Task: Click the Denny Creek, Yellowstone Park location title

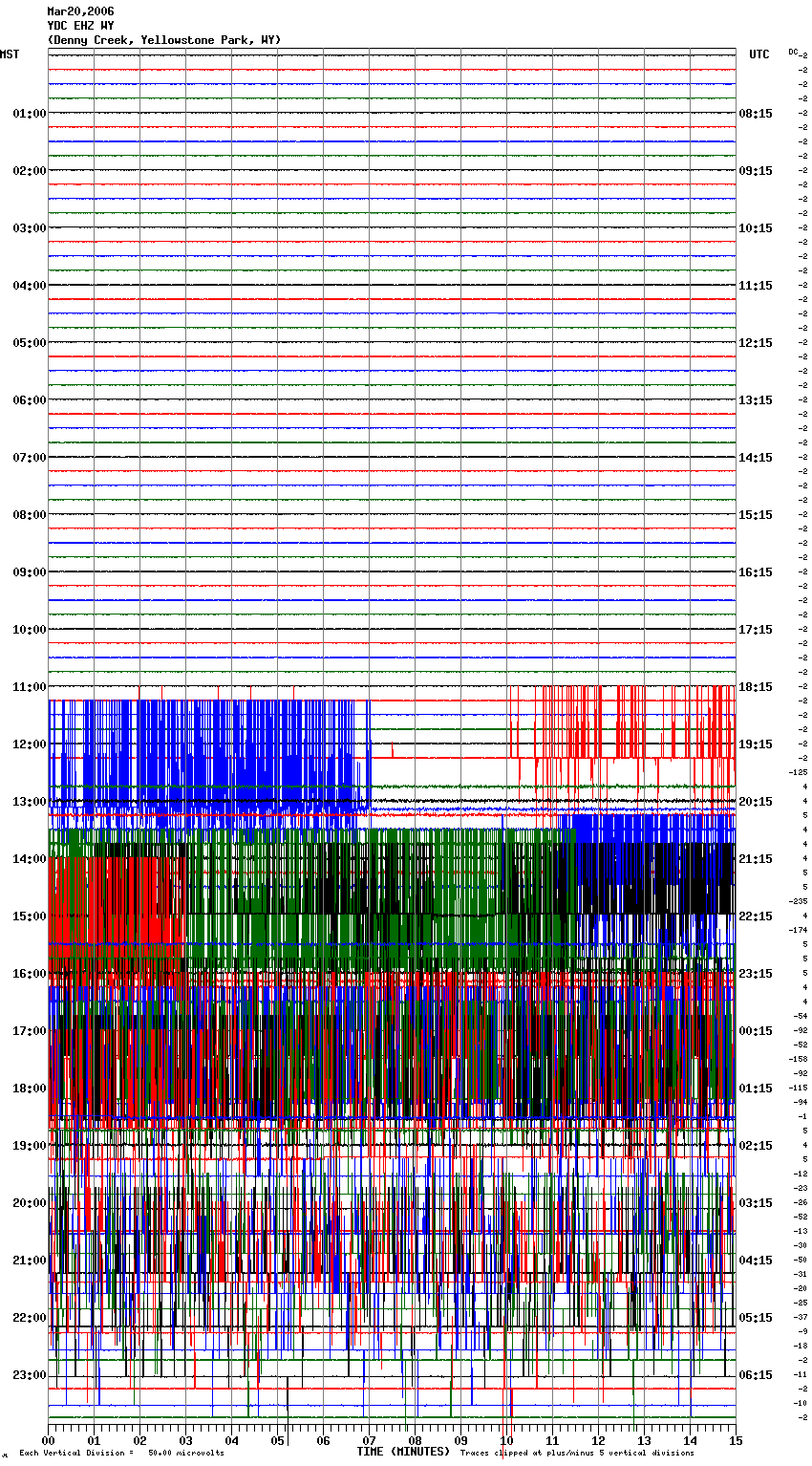Action: tap(164, 40)
